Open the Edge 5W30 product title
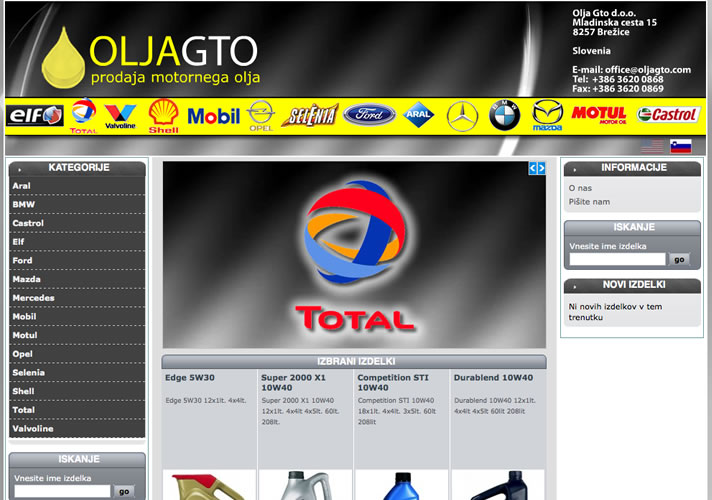Screen dimensions: 712x500 point(190,378)
